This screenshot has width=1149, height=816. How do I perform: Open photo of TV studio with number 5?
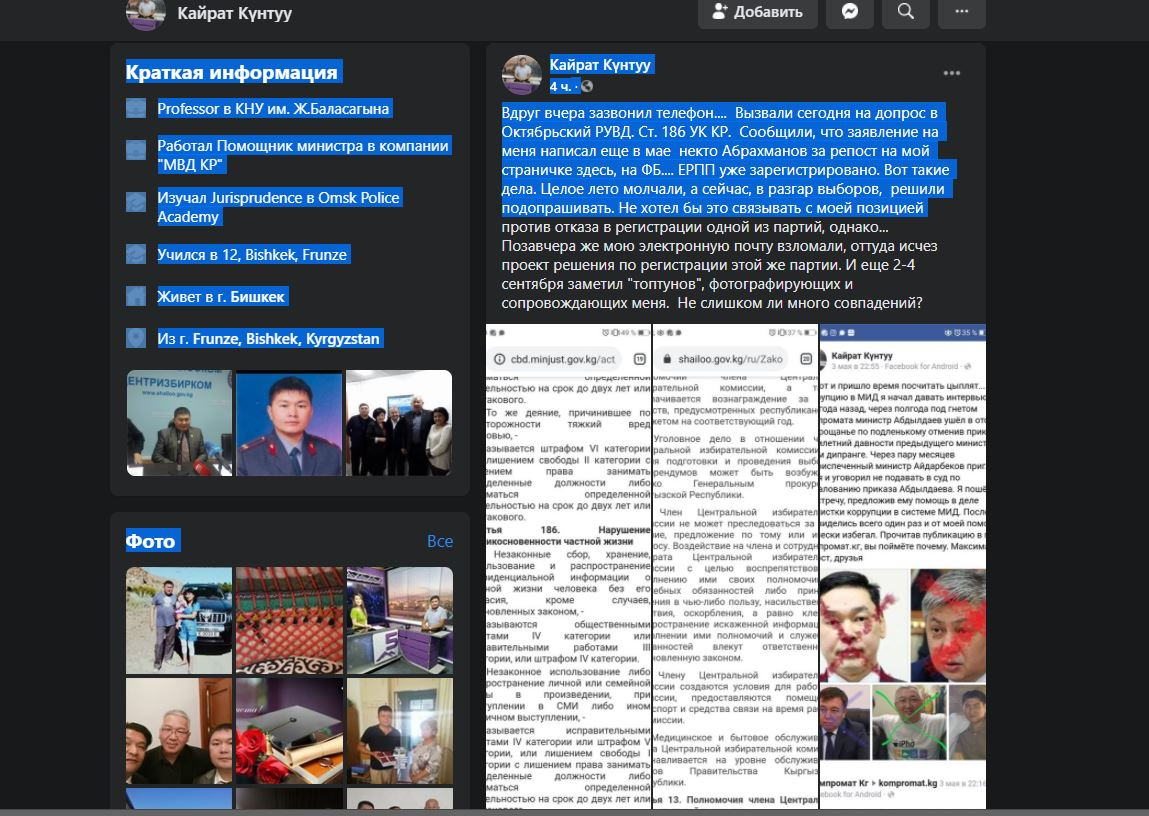click(x=399, y=620)
